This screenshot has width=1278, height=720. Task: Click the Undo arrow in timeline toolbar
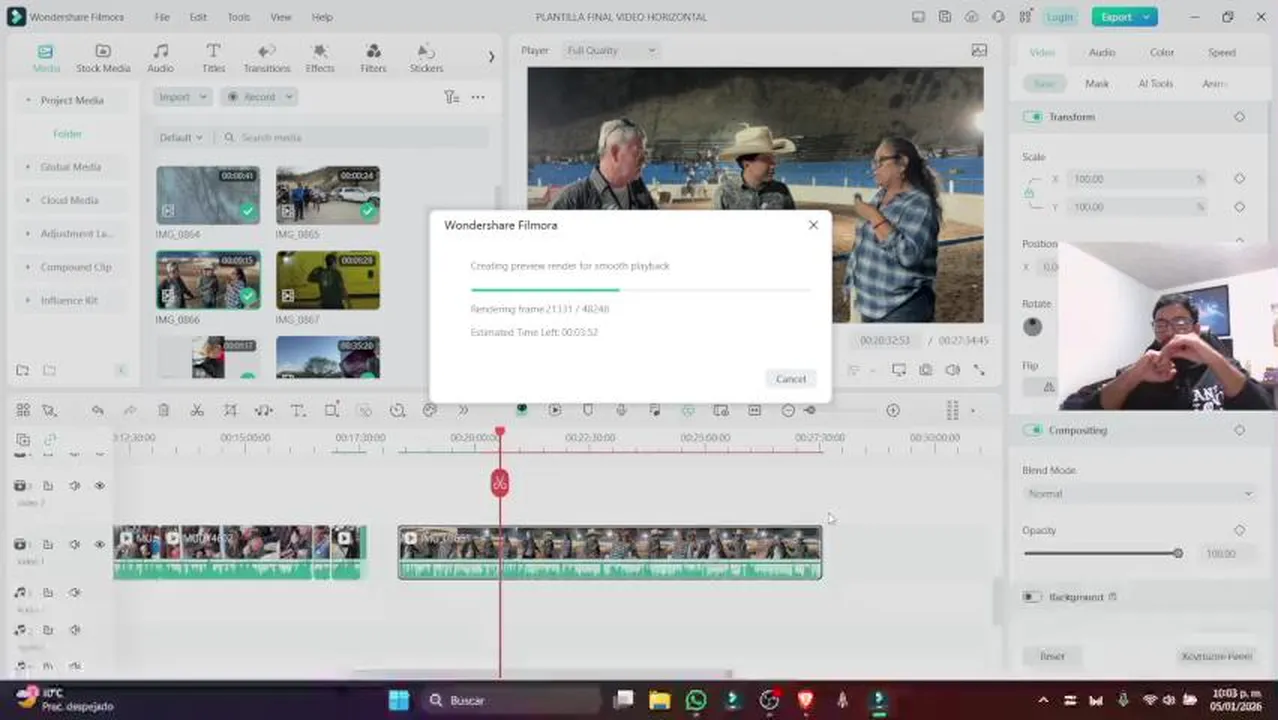point(97,410)
